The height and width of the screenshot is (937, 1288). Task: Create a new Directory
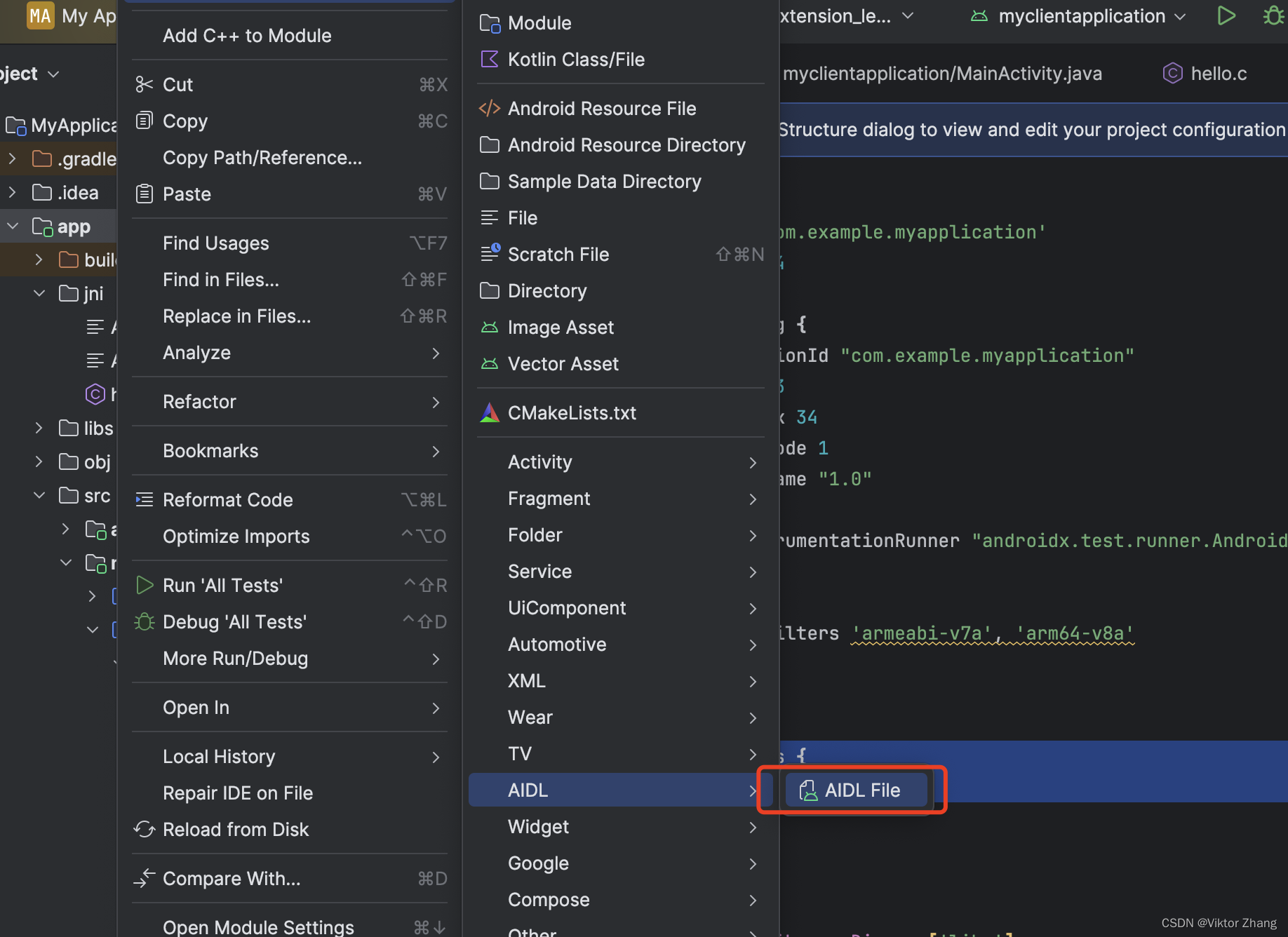point(546,290)
